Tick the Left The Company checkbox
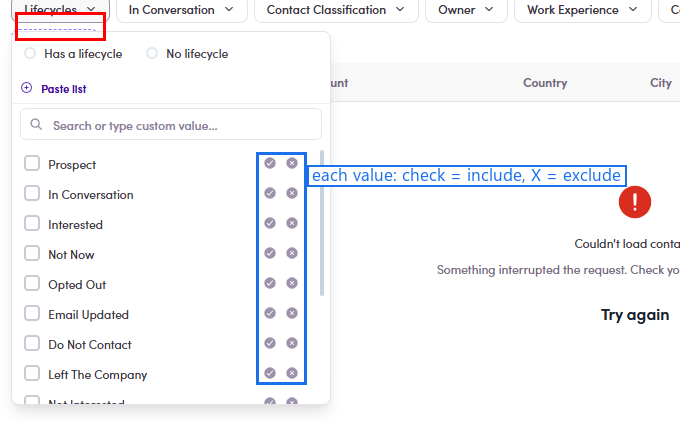Image resolution: width=680 pixels, height=422 pixels. [32, 373]
